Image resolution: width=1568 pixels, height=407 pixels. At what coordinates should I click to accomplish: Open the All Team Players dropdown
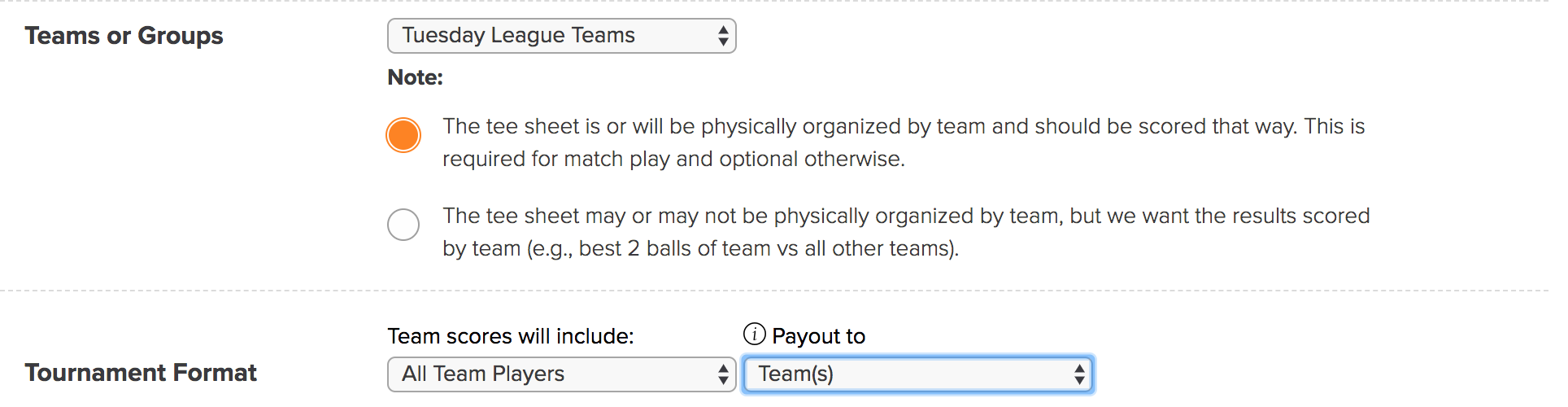pyautogui.click(x=562, y=374)
